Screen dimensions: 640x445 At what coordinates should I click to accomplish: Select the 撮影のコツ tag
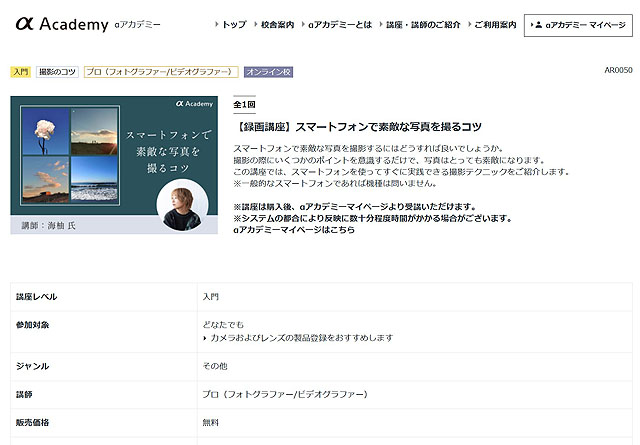[58, 72]
